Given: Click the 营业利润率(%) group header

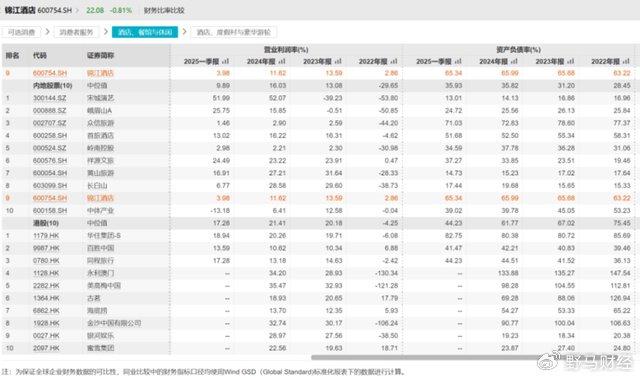Looking at the screenshot, I should [x=286, y=50].
